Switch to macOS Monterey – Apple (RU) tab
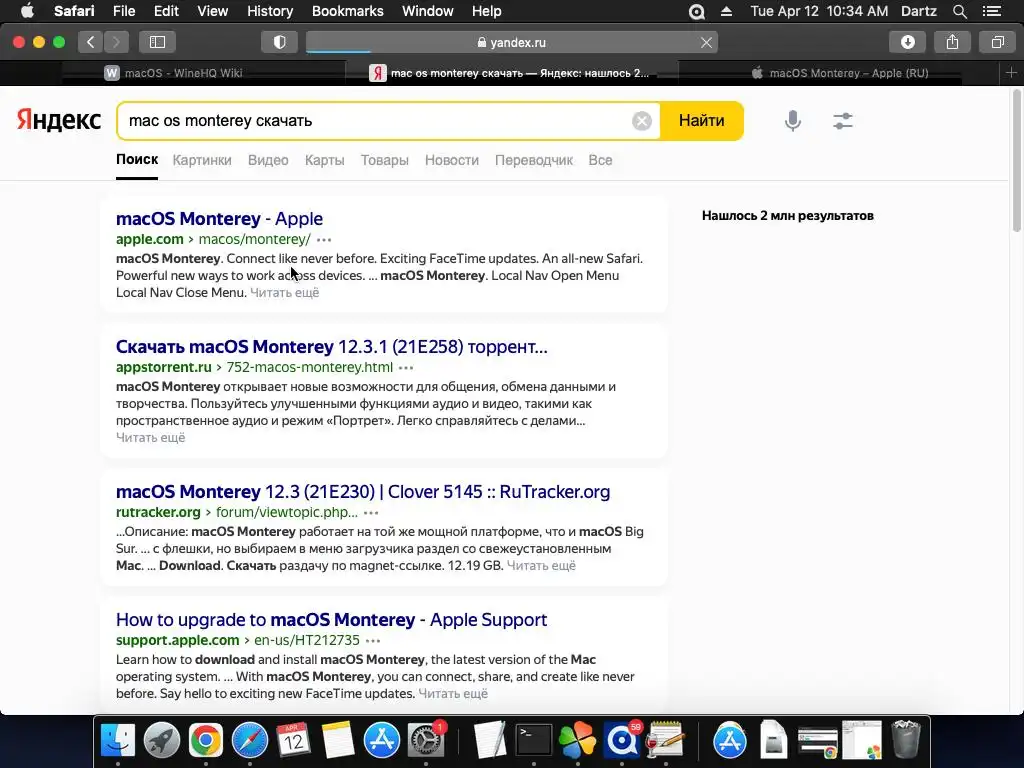The height and width of the screenshot is (768, 1024). coord(839,73)
